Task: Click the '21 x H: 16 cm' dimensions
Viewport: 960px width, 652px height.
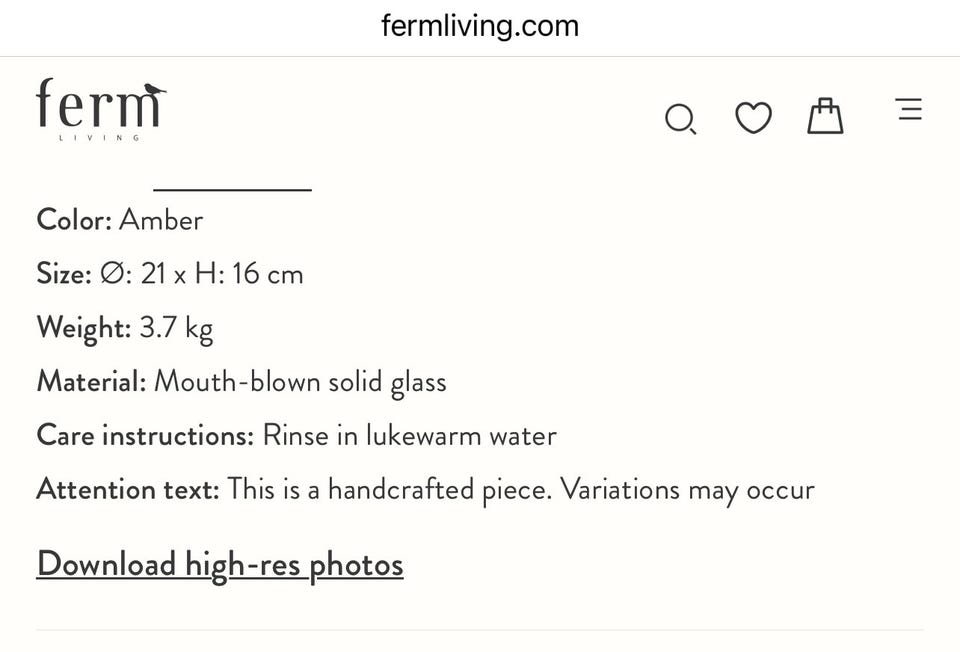Action: [x=221, y=274]
